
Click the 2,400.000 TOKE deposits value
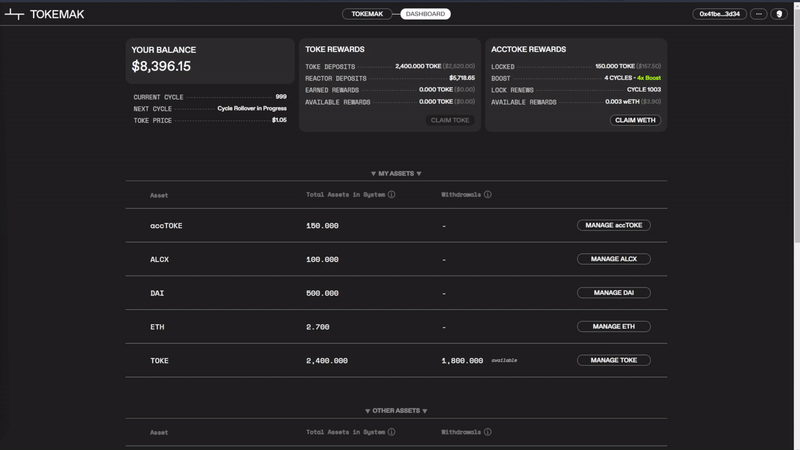coord(418,66)
